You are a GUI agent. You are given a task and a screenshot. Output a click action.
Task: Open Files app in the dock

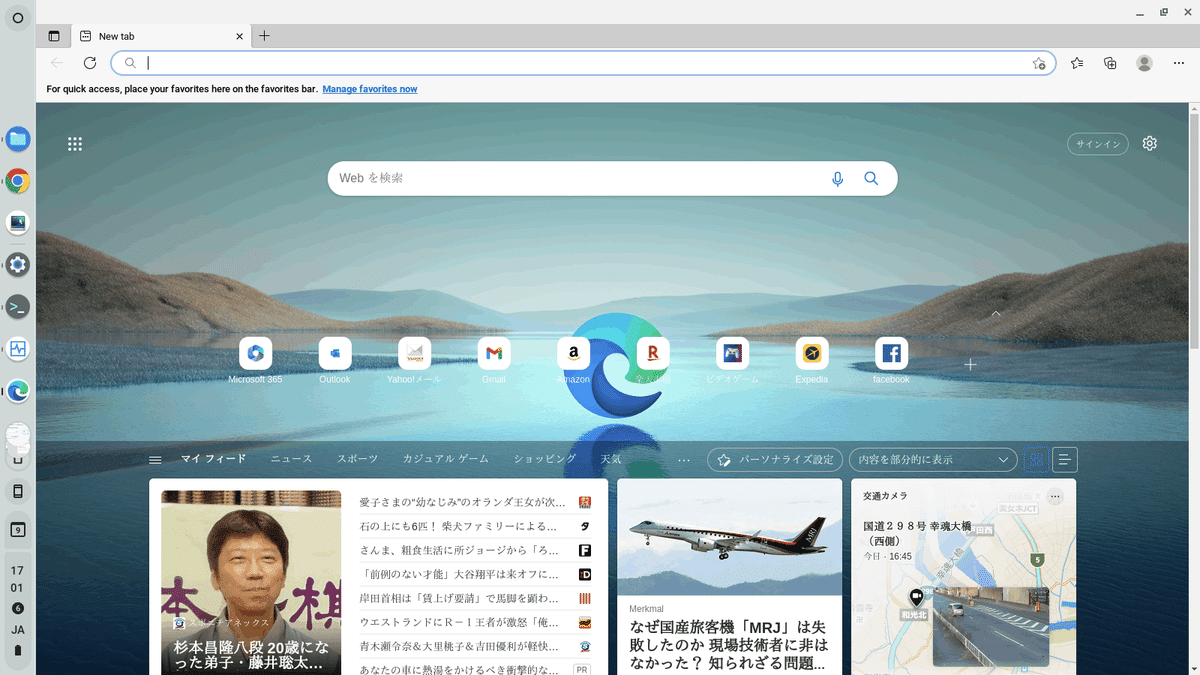coord(17,139)
